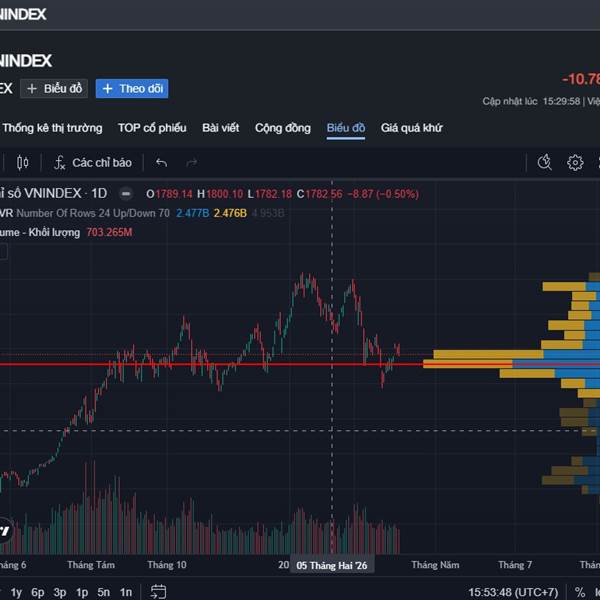Open the candlestick chart style menu

coord(23,162)
